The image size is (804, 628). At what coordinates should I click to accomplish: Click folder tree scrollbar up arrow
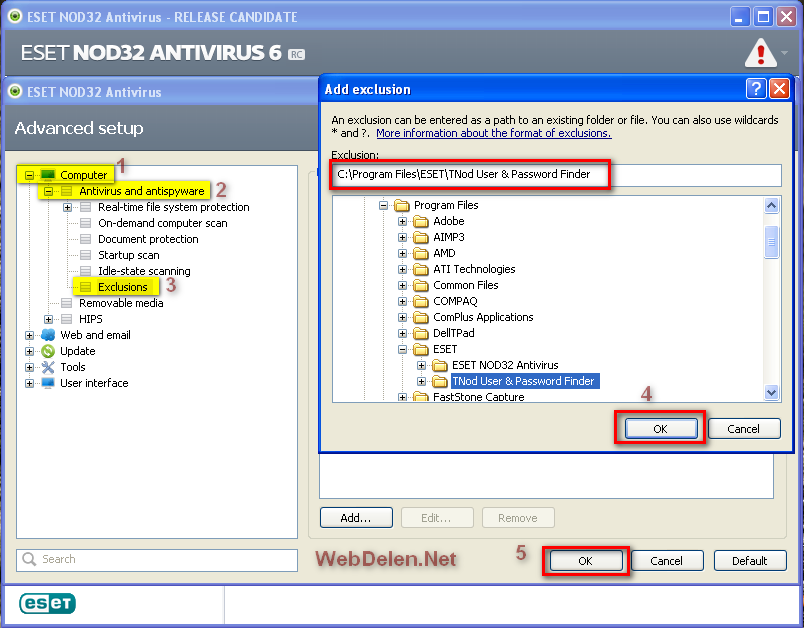(771, 206)
